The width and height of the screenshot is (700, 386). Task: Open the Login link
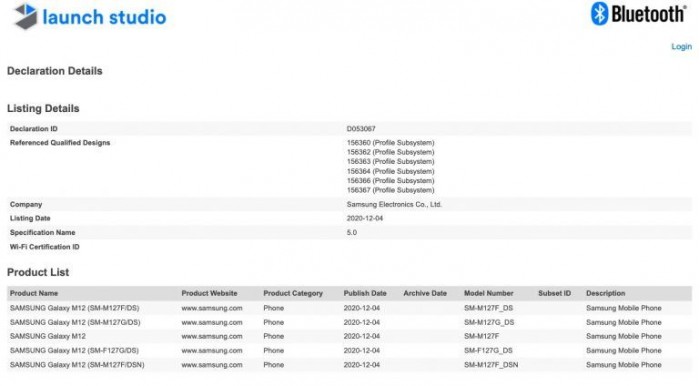coord(681,46)
